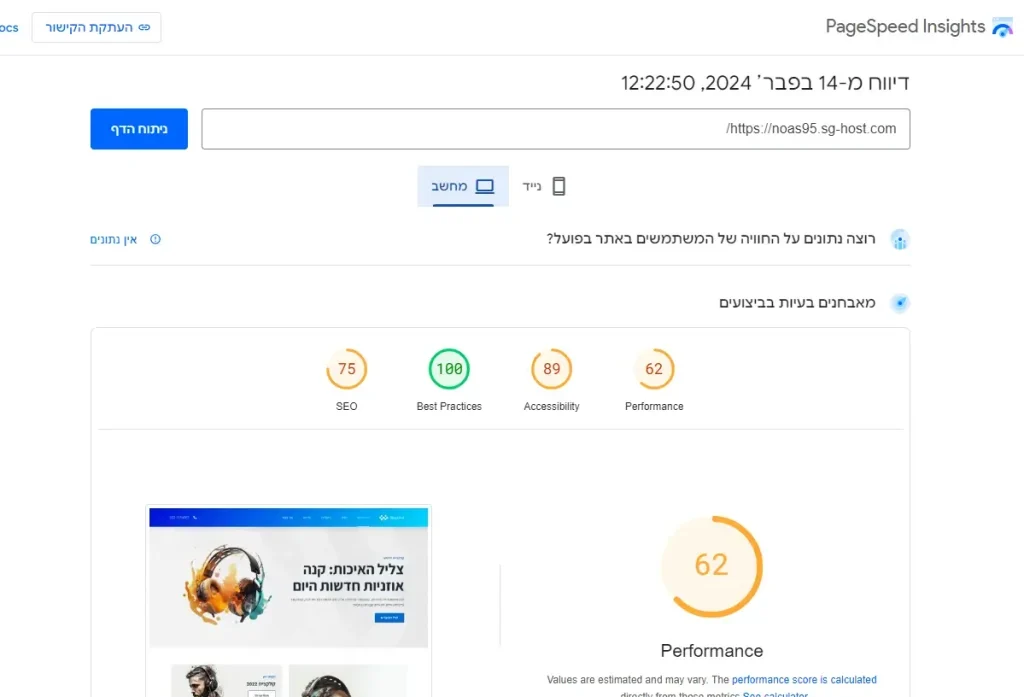Jump to small Performance score 62 gauge

(x=654, y=369)
